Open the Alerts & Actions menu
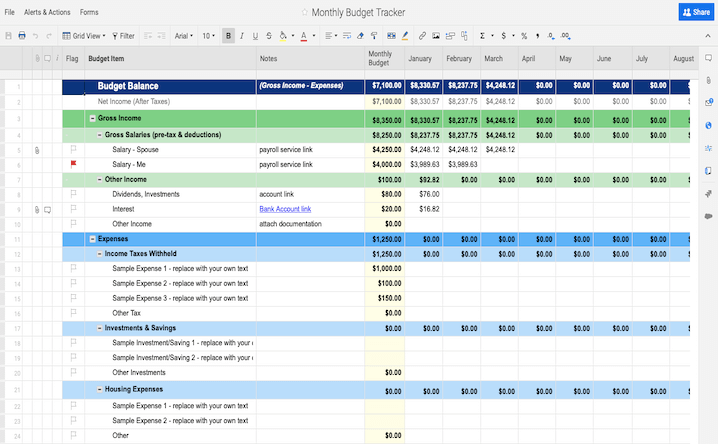Screen dimensions: 718x444 [x=47, y=12]
